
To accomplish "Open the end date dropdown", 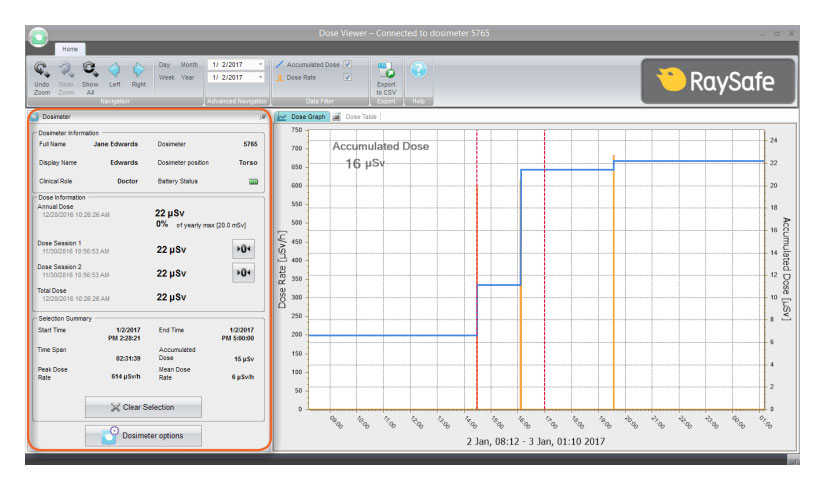I will point(261,77).
